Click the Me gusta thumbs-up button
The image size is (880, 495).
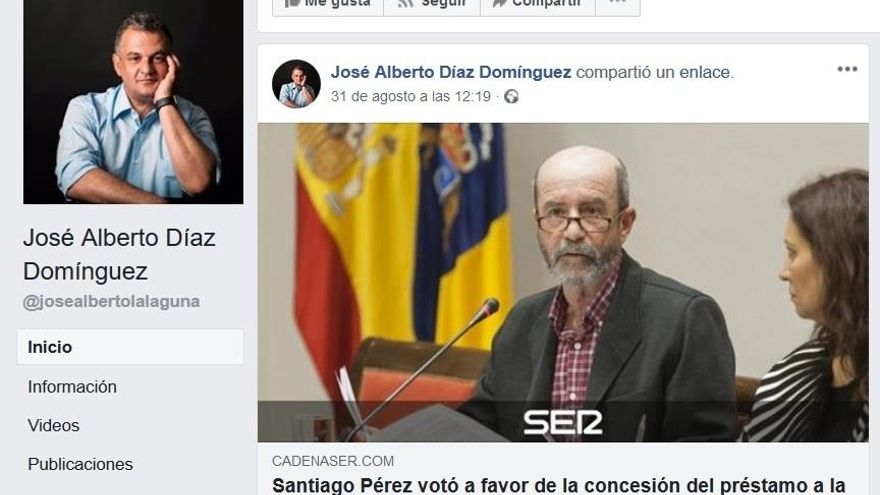click(x=328, y=5)
